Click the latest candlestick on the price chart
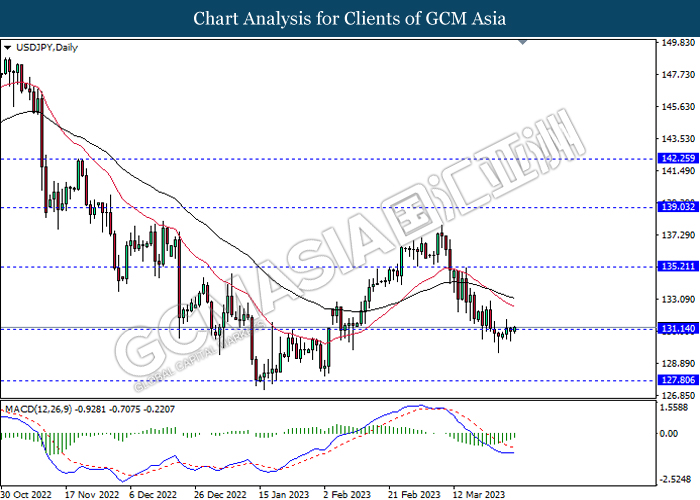Image resolution: width=700 pixels, height=500 pixels. (515, 329)
